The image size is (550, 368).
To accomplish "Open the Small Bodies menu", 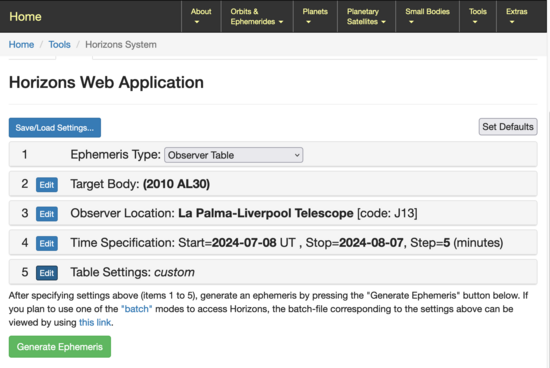I will click(427, 16).
